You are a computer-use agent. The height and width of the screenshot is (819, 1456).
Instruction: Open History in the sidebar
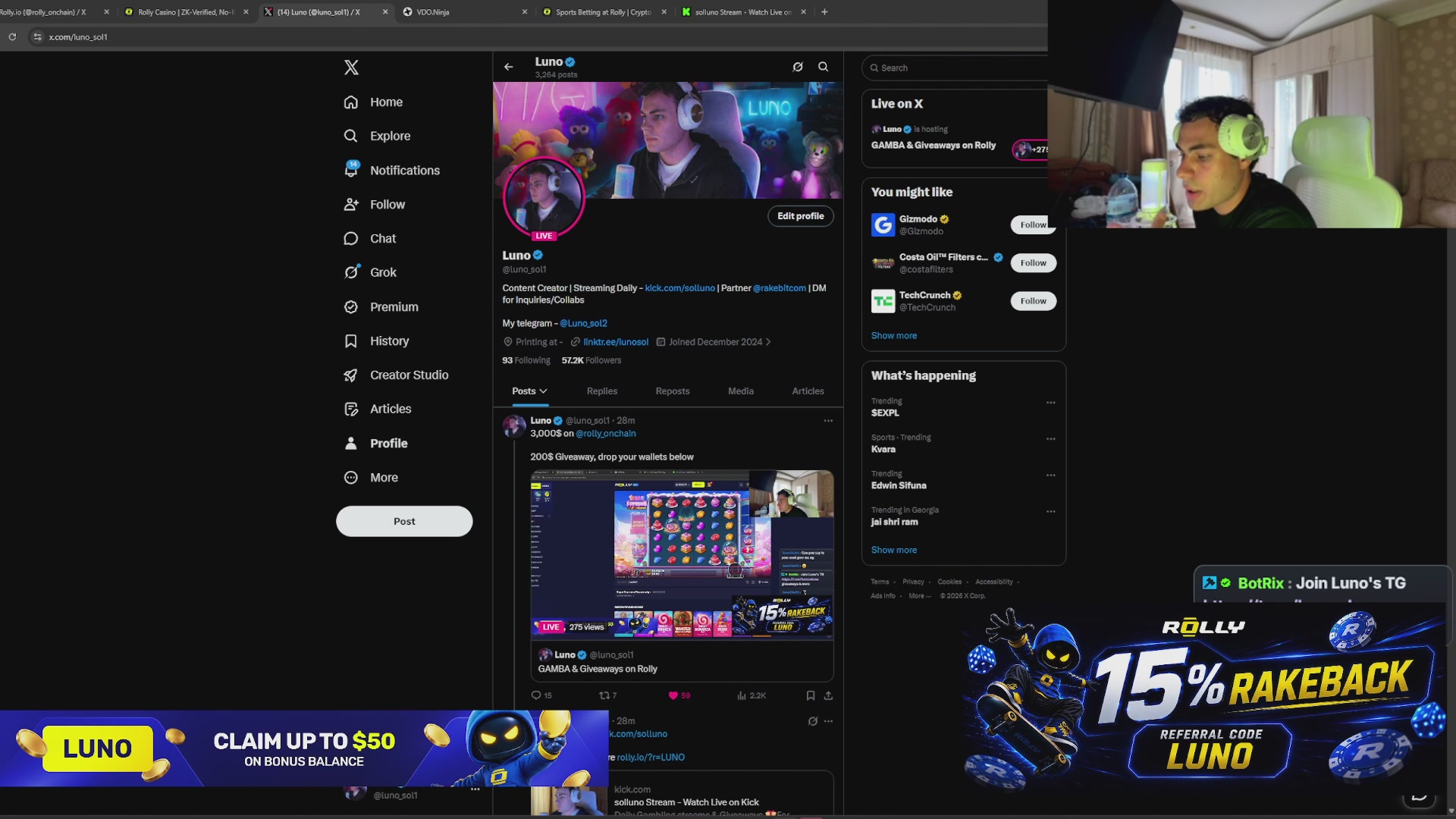[x=376, y=341]
